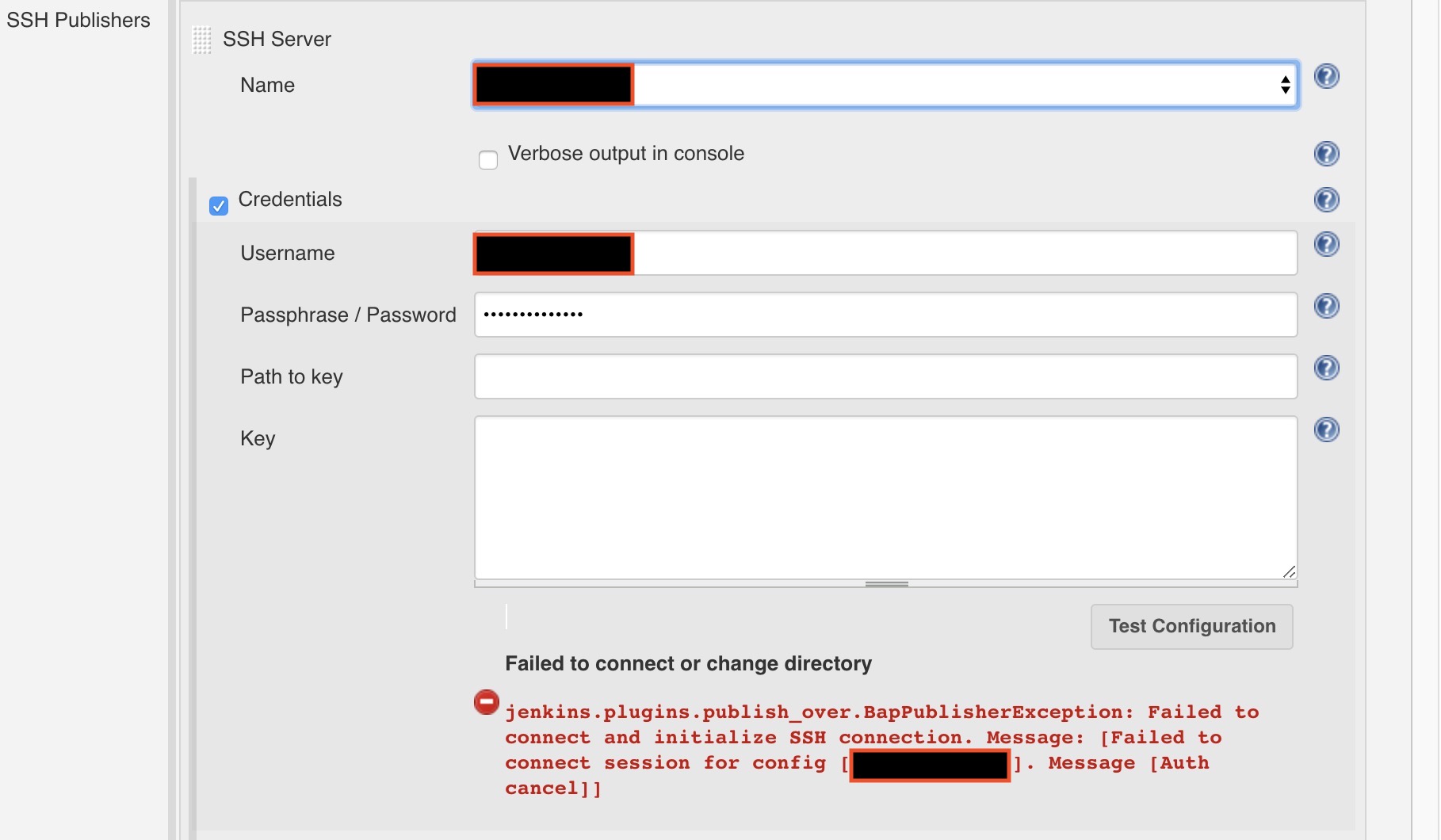Click the resize bar below Key text area
The height and width of the screenshot is (840, 1441).
pyautogui.click(x=886, y=584)
